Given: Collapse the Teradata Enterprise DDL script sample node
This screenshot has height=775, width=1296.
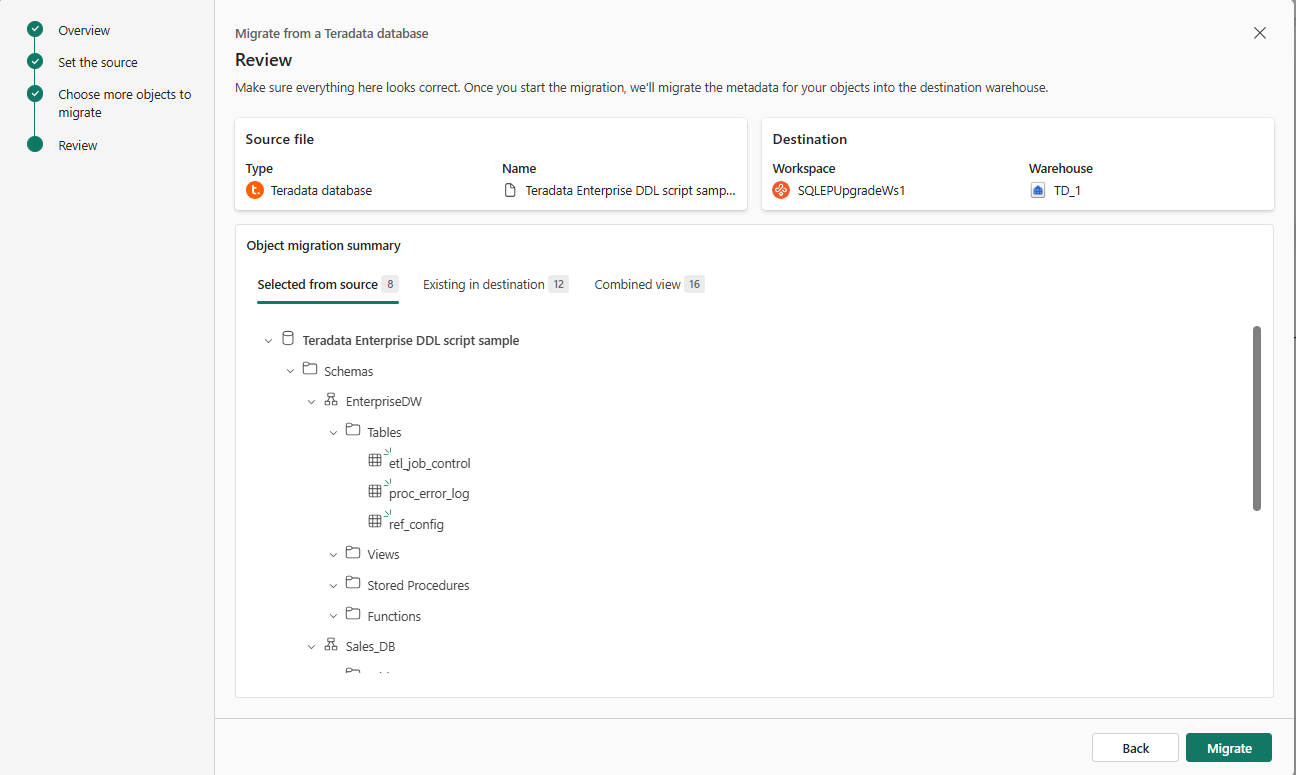Looking at the screenshot, I should [268, 341].
